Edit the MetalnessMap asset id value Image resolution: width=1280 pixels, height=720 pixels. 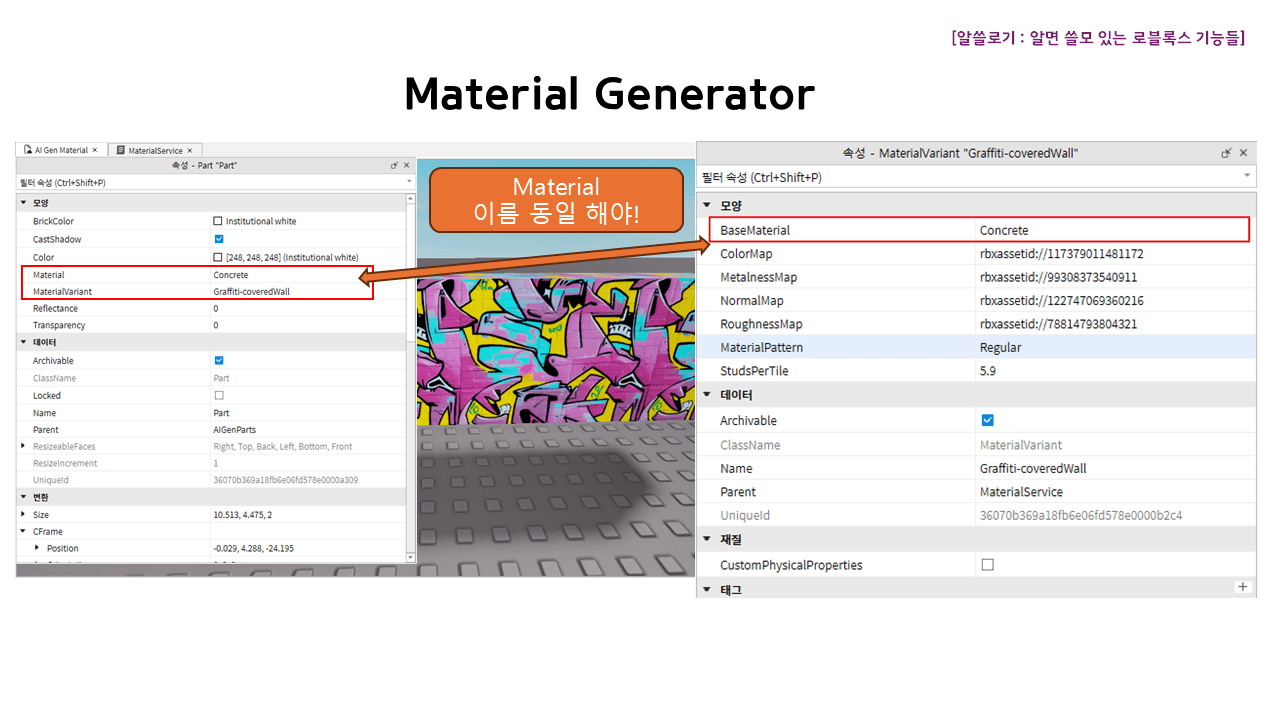[x=1058, y=277]
